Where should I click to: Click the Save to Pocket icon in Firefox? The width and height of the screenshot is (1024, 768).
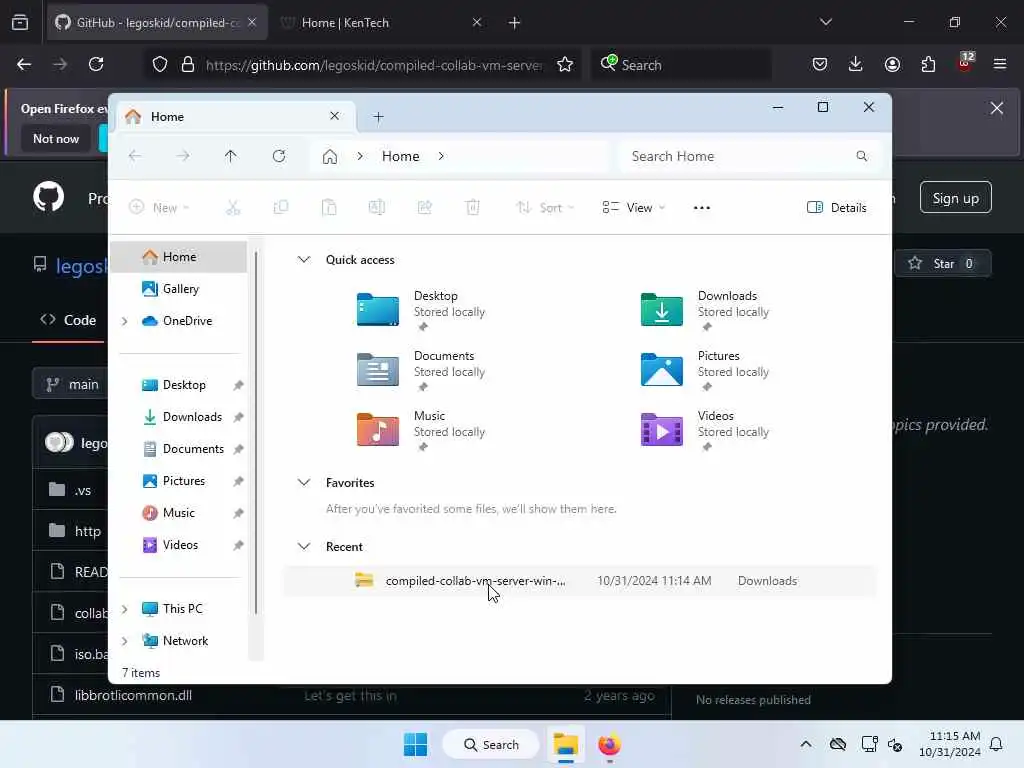pos(820,64)
